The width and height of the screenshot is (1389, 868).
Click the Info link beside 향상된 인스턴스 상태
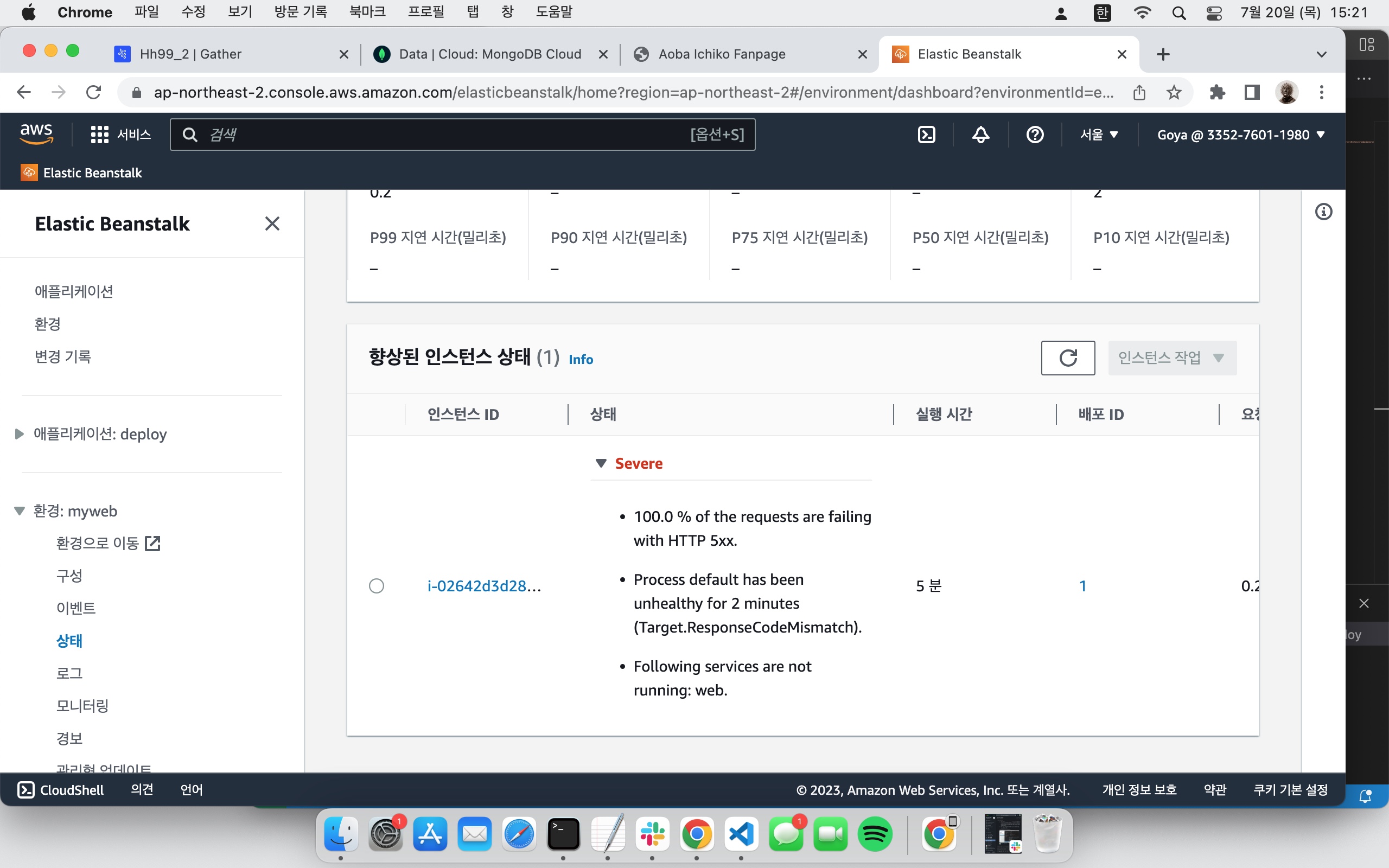580,359
